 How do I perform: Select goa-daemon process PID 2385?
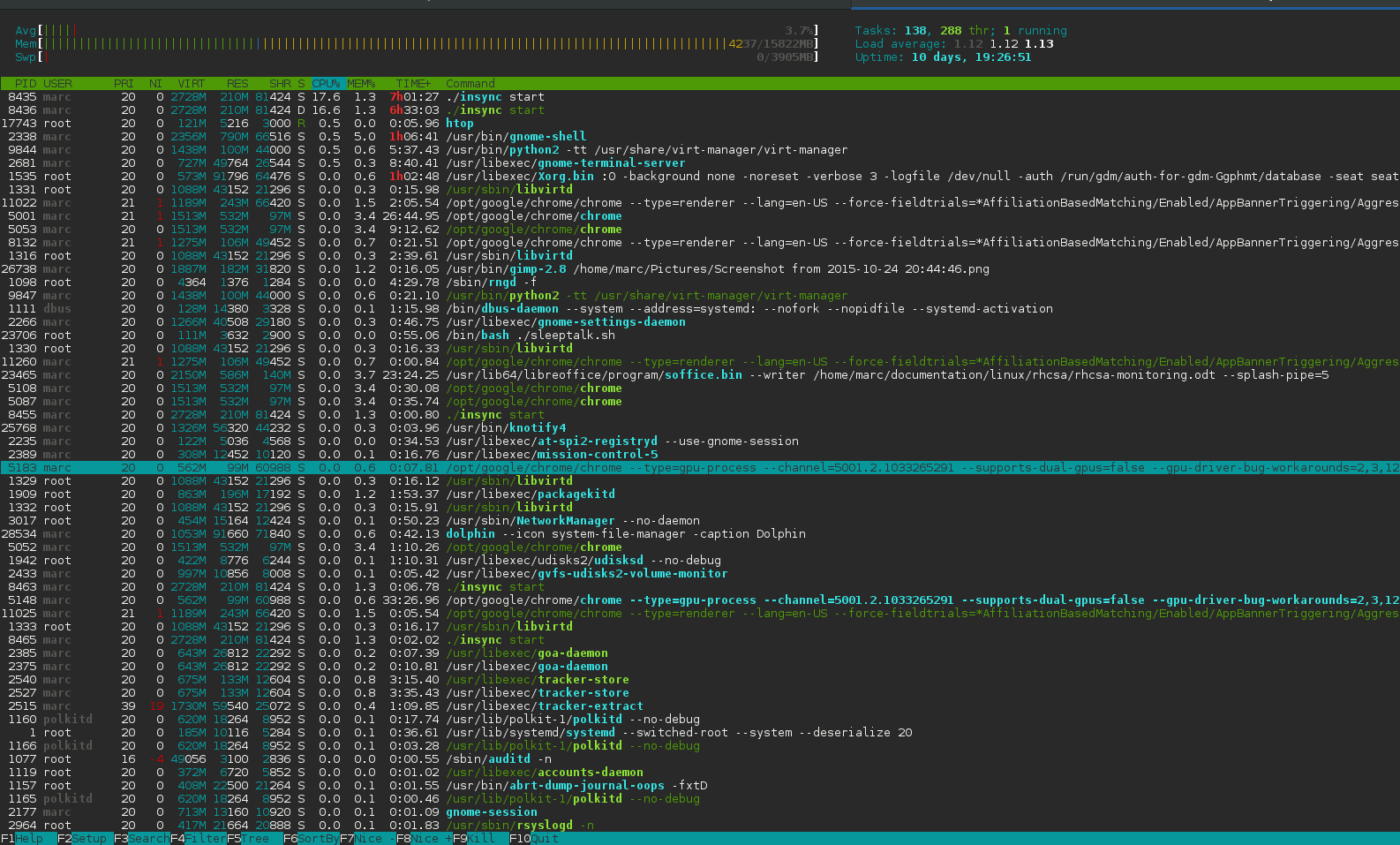pos(700,653)
